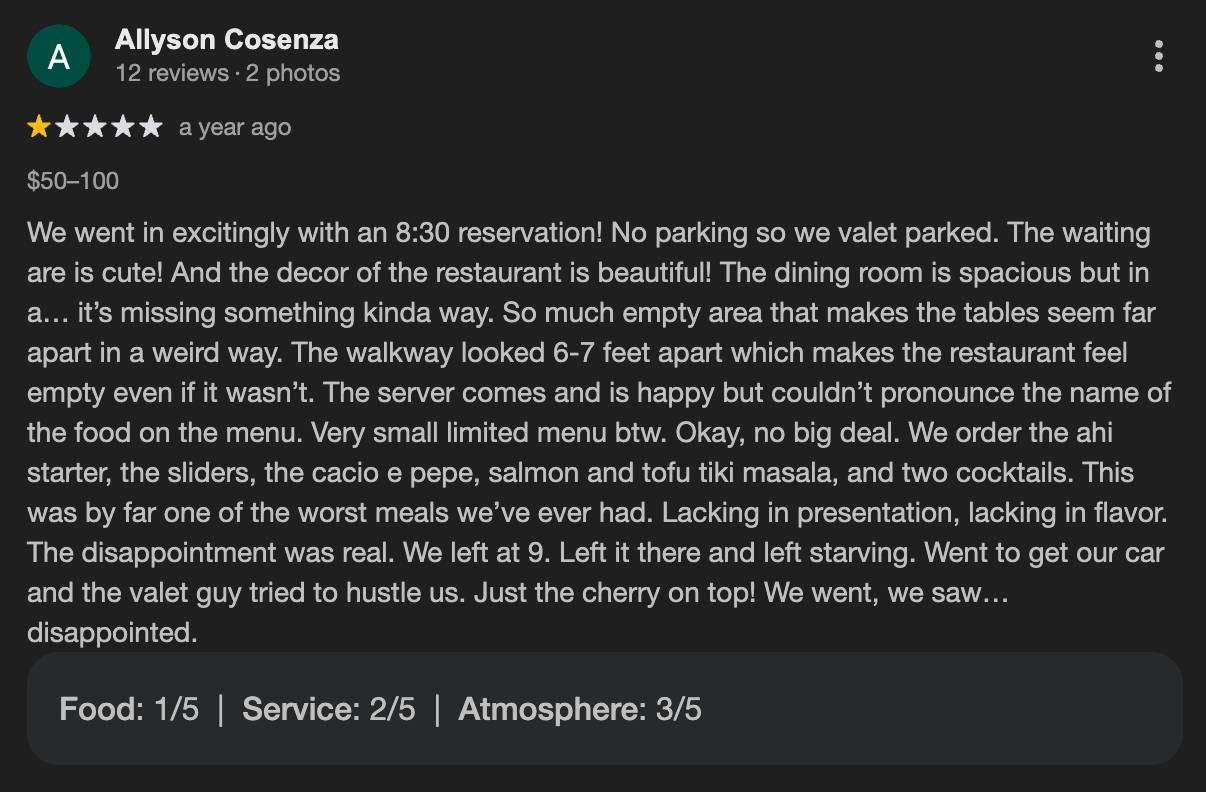Click the final word "disappointed." of the review
This screenshot has height=792, width=1206.
tap(112, 633)
